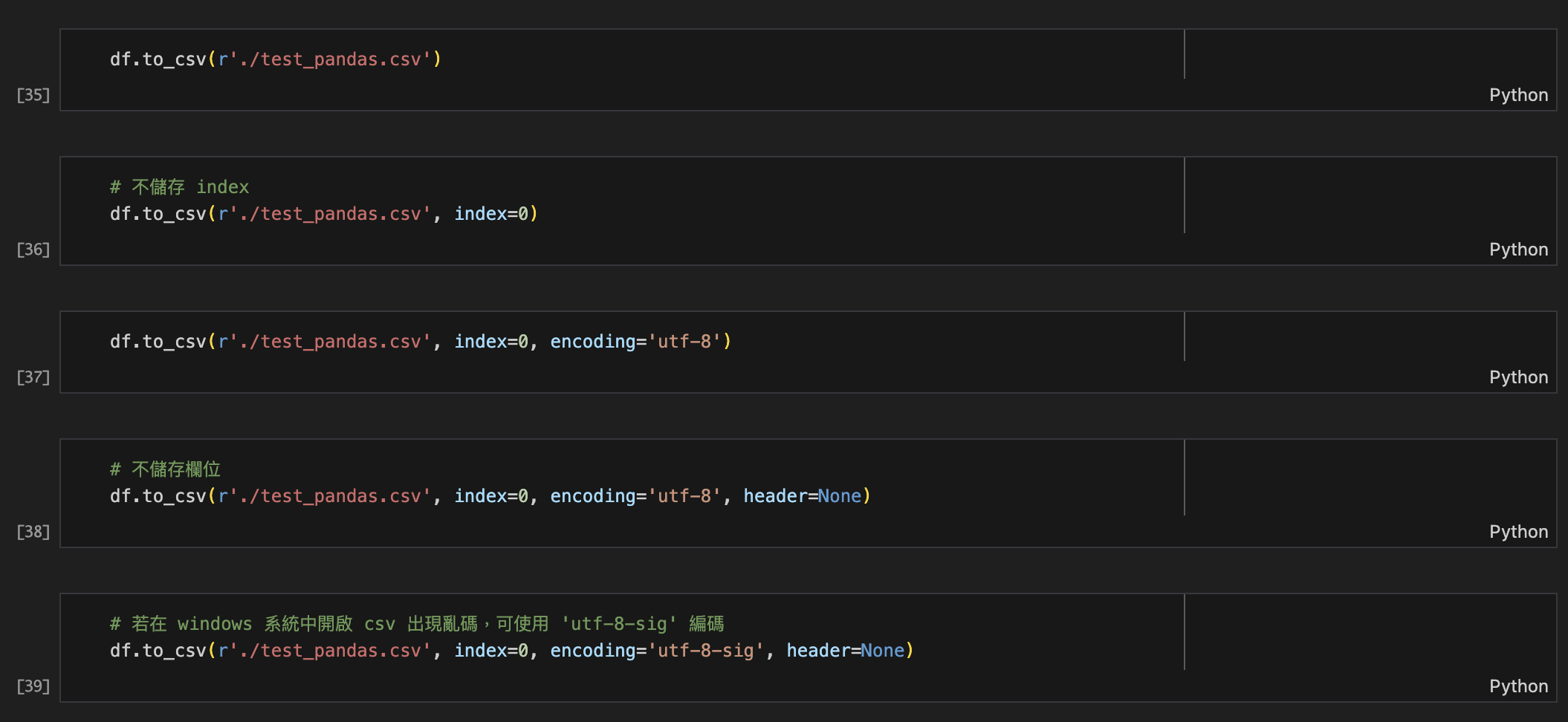Screen dimensions: 1568x722
Task: Click the utf-8-sig comment about Windows encoding
Action: (x=416, y=623)
